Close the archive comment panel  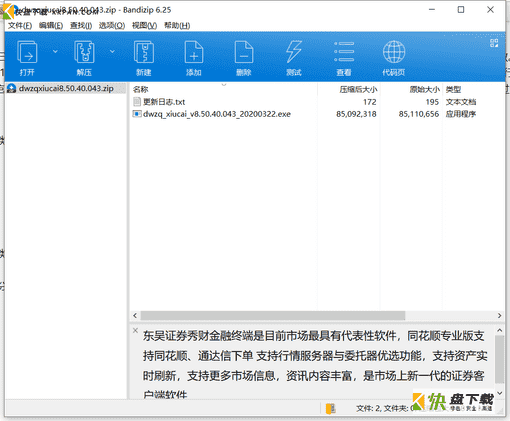[135, 330]
